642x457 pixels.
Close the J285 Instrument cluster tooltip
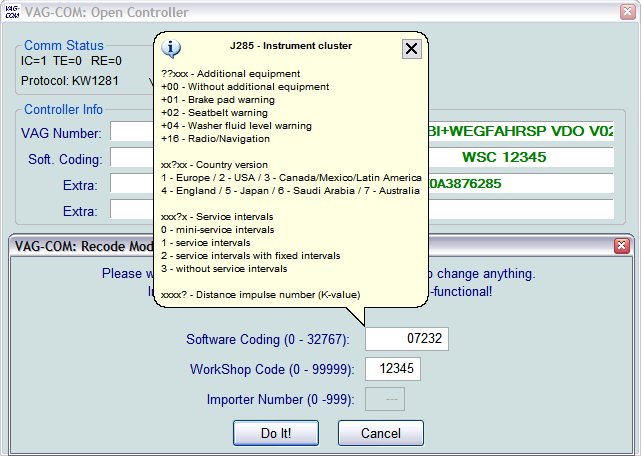pyautogui.click(x=411, y=49)
